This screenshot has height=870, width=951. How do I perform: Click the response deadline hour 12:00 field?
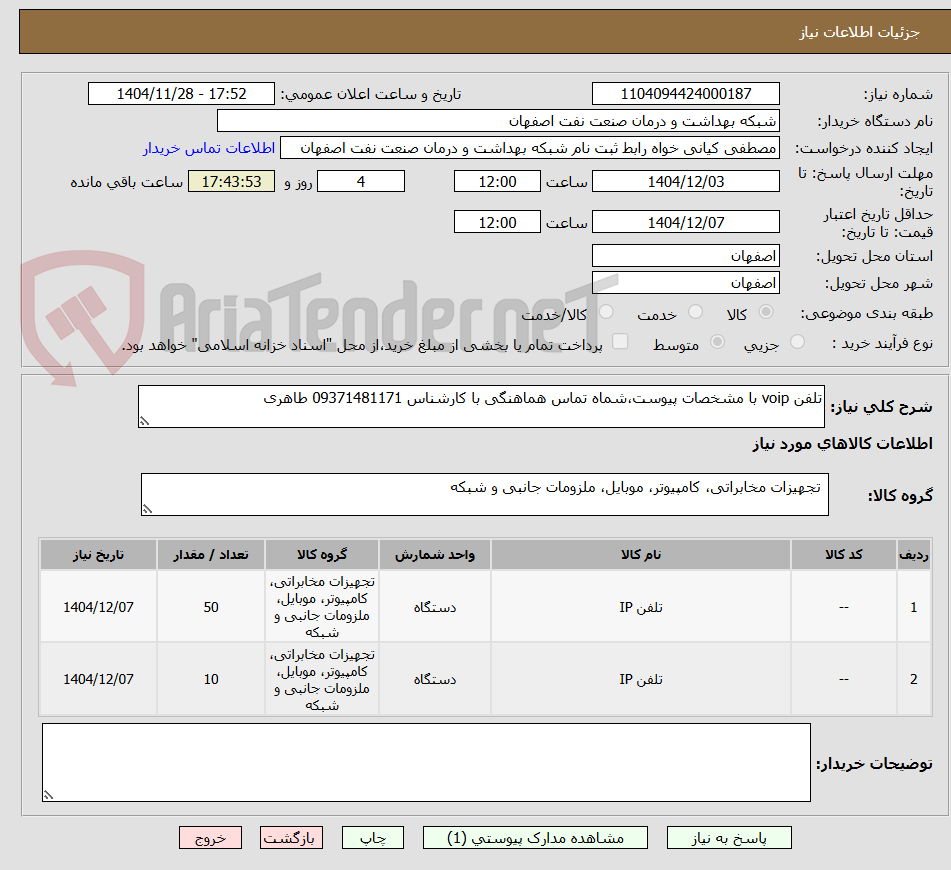tap(497, 181)
